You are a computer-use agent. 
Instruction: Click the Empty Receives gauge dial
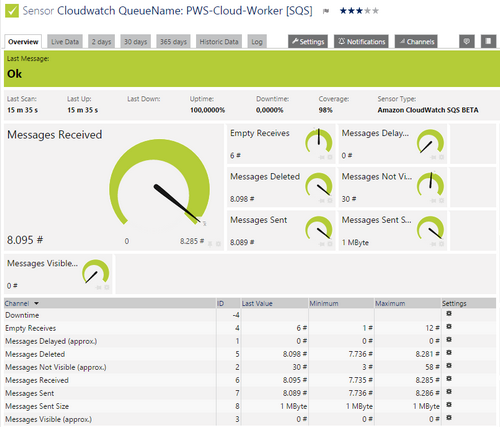pyautogui.click(x=319, y=142)
